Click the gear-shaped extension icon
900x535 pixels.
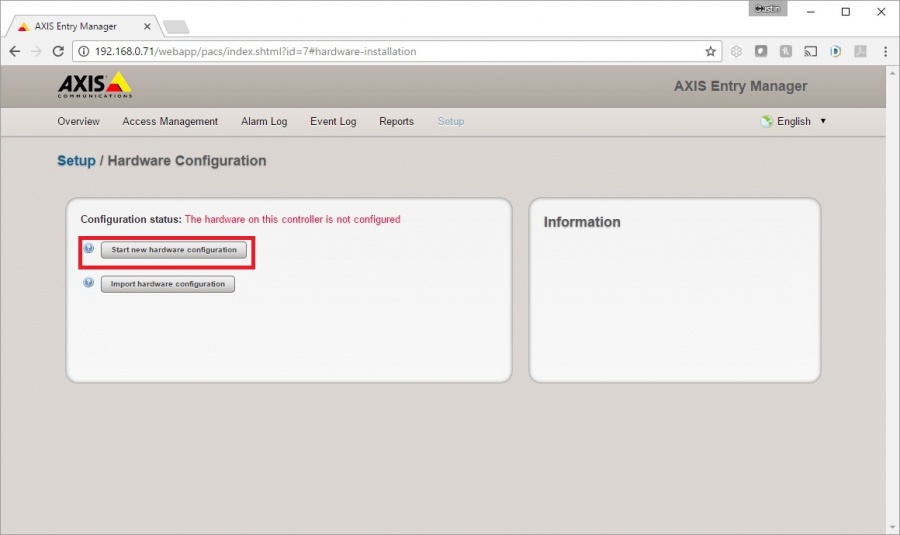pos(736,51)
